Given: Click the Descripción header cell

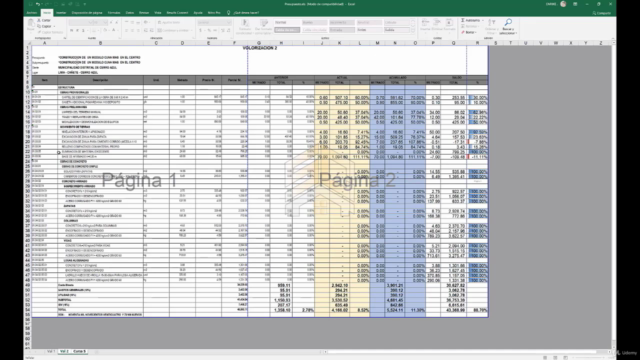Looking at the screenshot, I should point(100,80).
